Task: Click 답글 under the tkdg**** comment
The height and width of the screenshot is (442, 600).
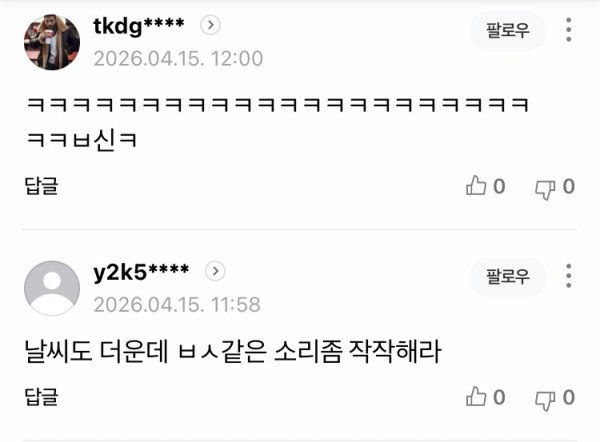Action: tap(41, 186)
